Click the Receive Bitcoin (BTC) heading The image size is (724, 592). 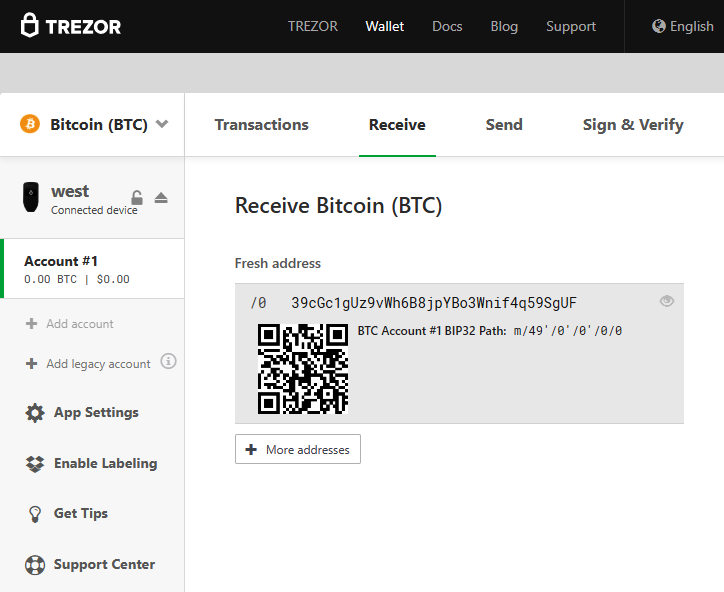pos(338,205)
